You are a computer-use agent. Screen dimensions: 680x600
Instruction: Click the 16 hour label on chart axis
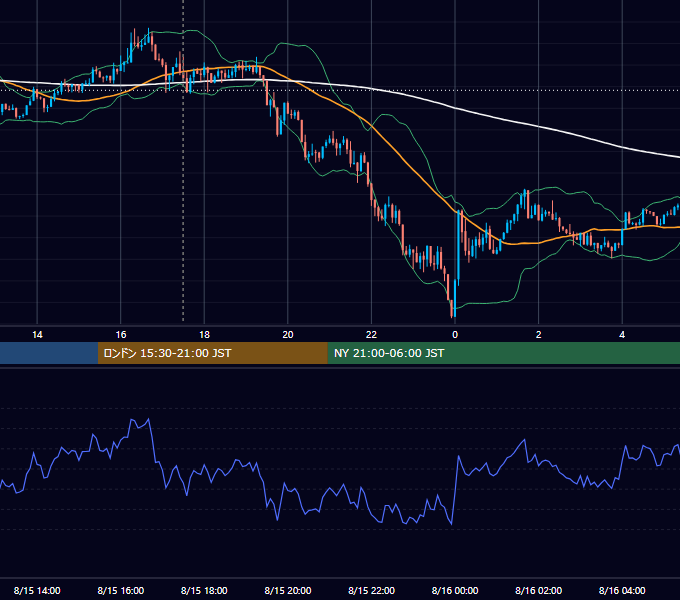point(121,335)
